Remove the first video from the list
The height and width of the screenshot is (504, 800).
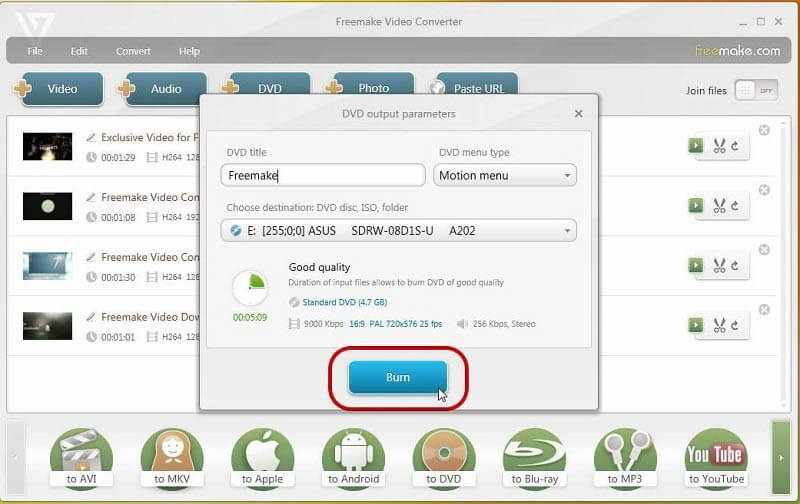764,130
